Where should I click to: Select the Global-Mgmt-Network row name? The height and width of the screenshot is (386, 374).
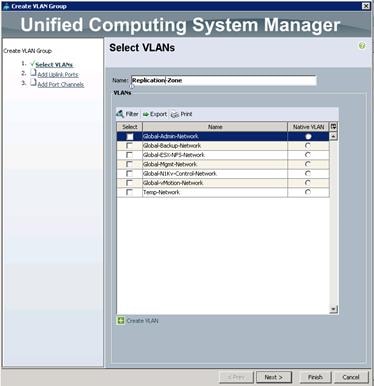tap(170, 164)
